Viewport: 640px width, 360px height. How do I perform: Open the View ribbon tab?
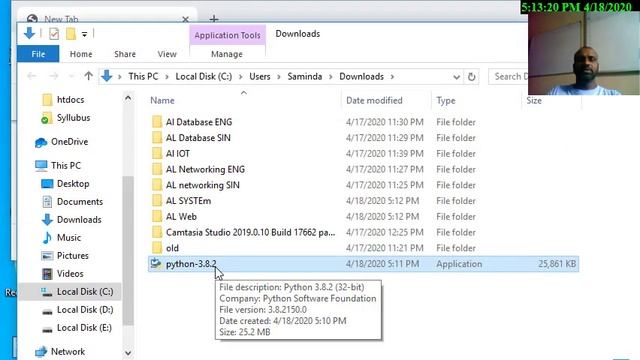tap(167, 54)
